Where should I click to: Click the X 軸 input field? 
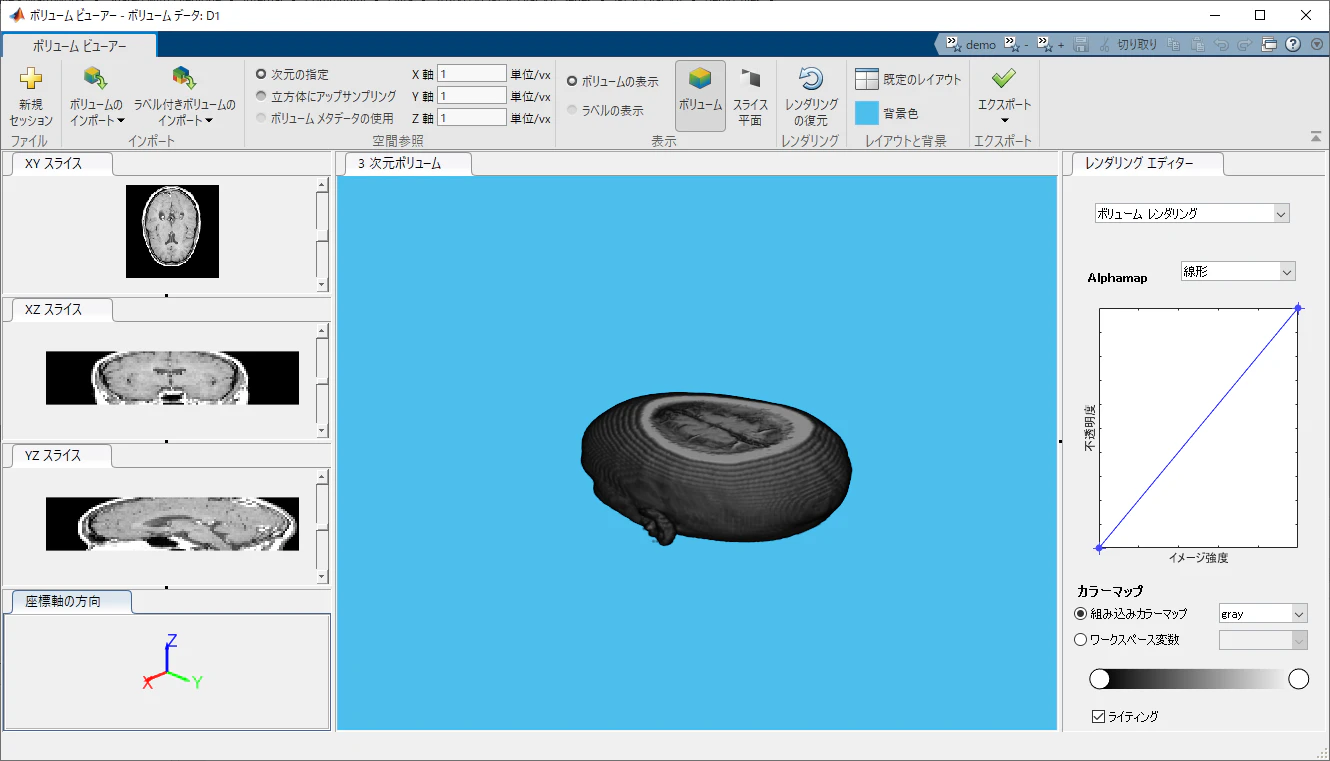[x=472, y=74]
